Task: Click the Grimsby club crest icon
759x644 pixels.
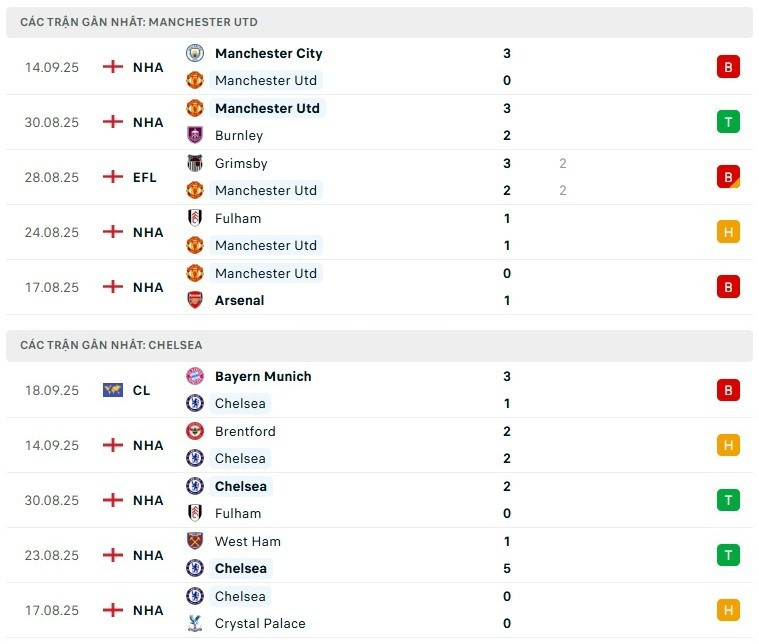Action: click(x=195, y=163)
